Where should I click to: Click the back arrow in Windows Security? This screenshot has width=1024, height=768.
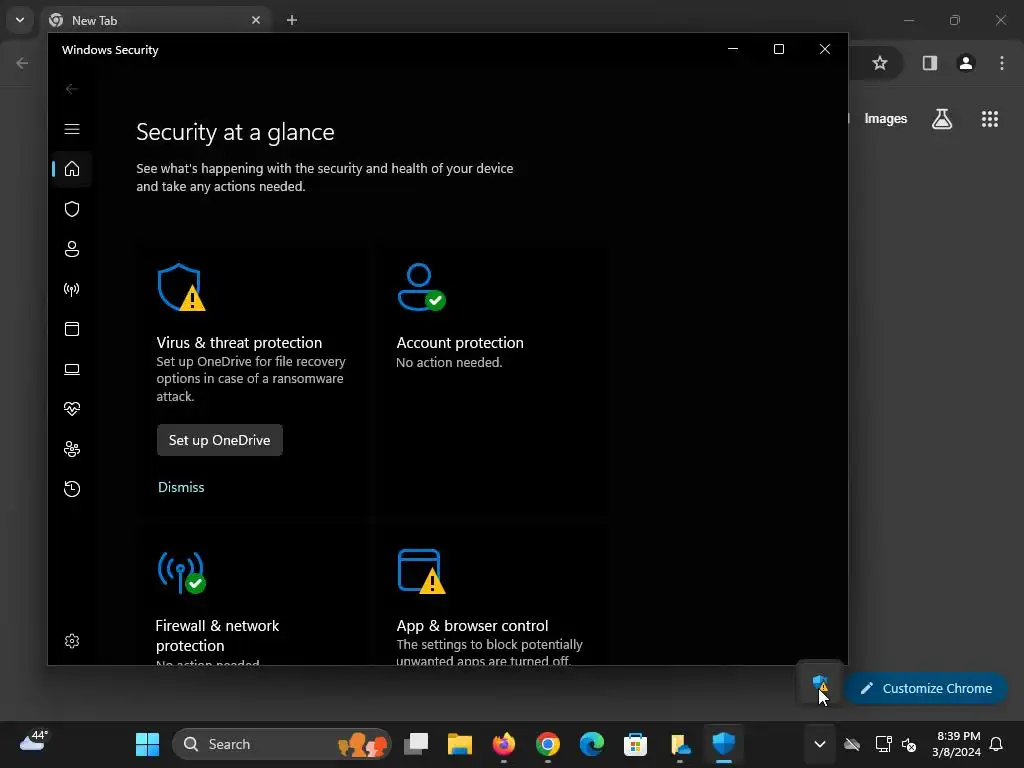pyautogui.click(x=72, y=89)
